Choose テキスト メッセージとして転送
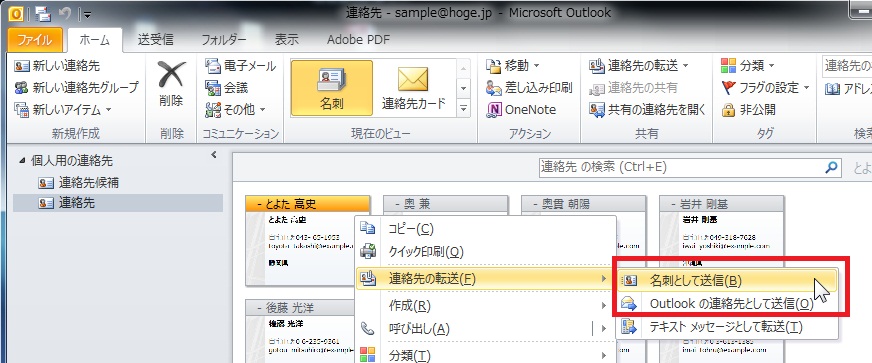The width and height of the screenshot is (872, 363). 728,327
